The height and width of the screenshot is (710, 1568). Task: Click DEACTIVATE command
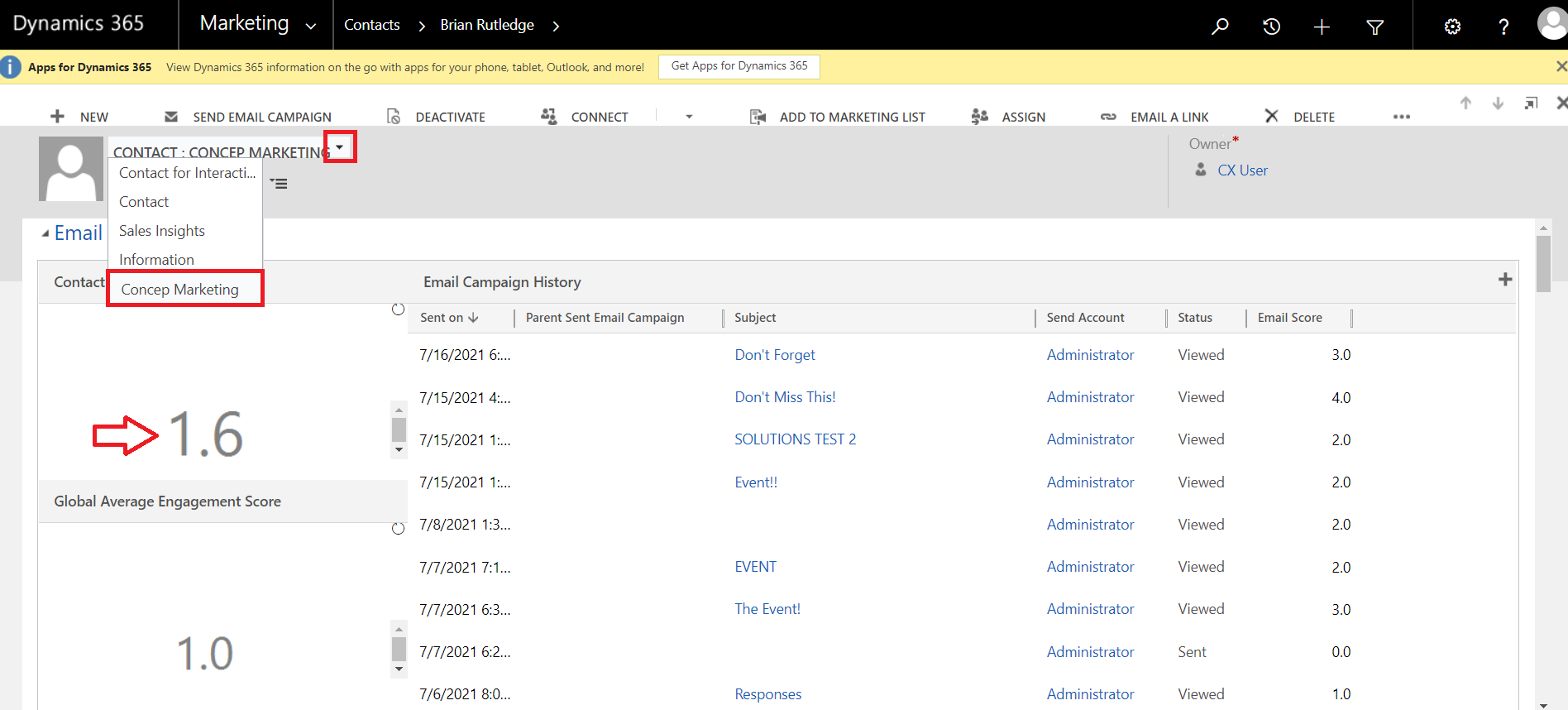tap(436, 117)
